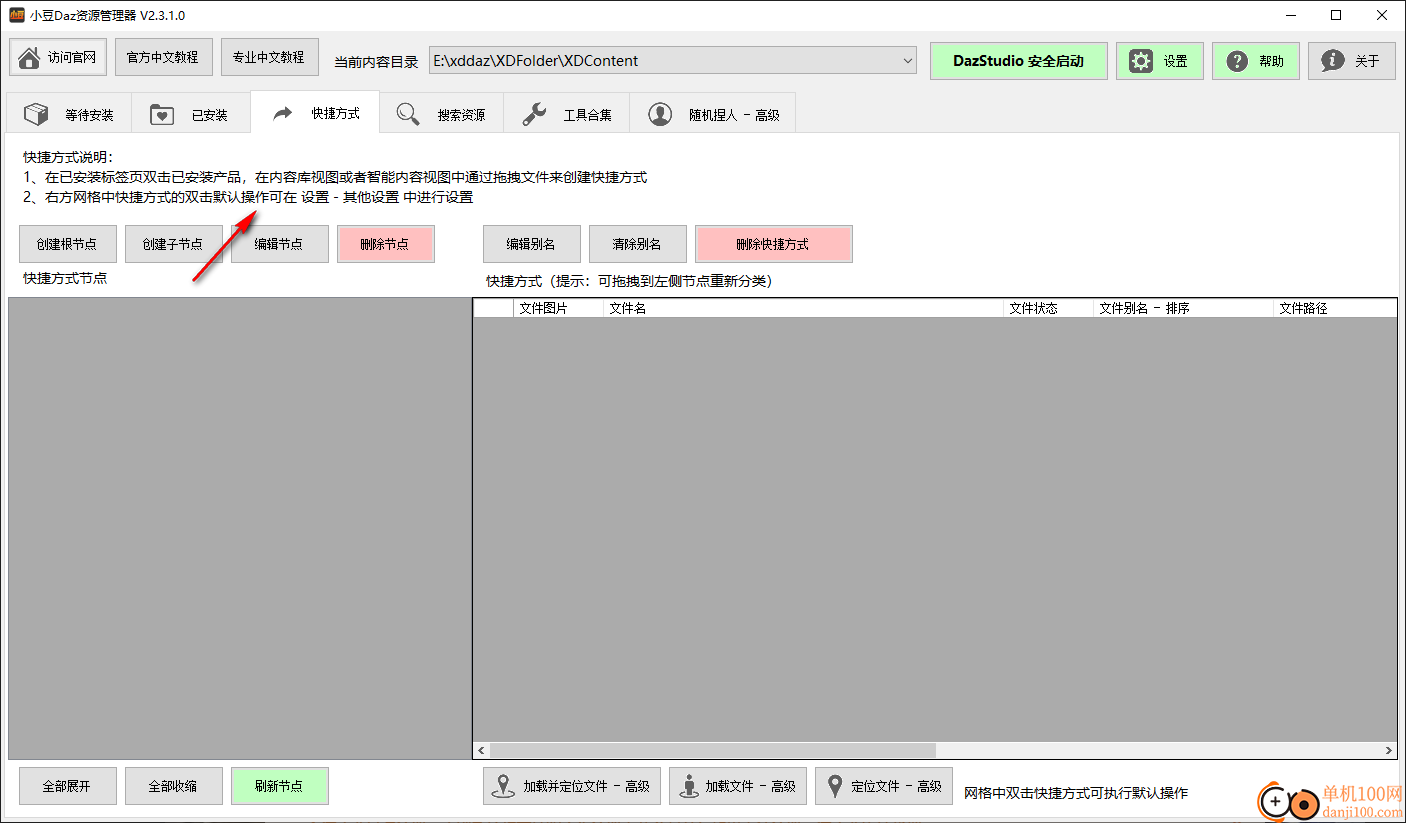
Task: Click the box icon of 等待安装 tab
Action: (37, 114)
